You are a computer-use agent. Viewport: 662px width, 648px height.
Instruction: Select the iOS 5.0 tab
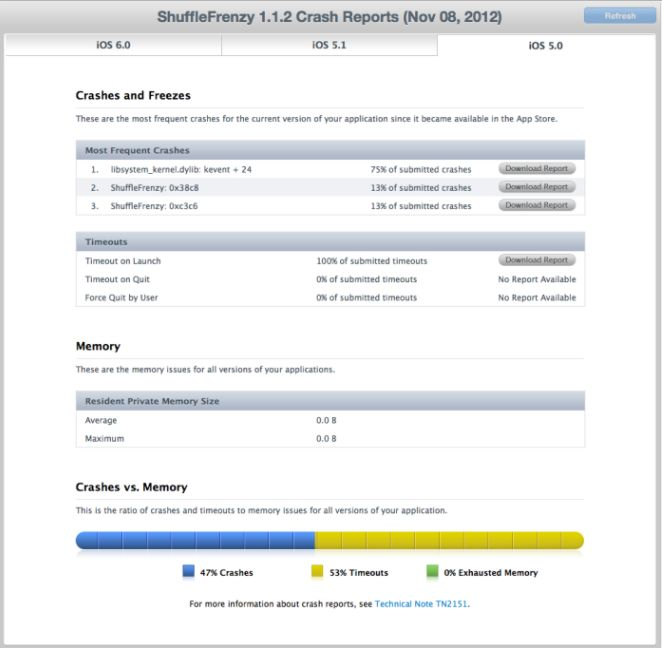[545, 46]
